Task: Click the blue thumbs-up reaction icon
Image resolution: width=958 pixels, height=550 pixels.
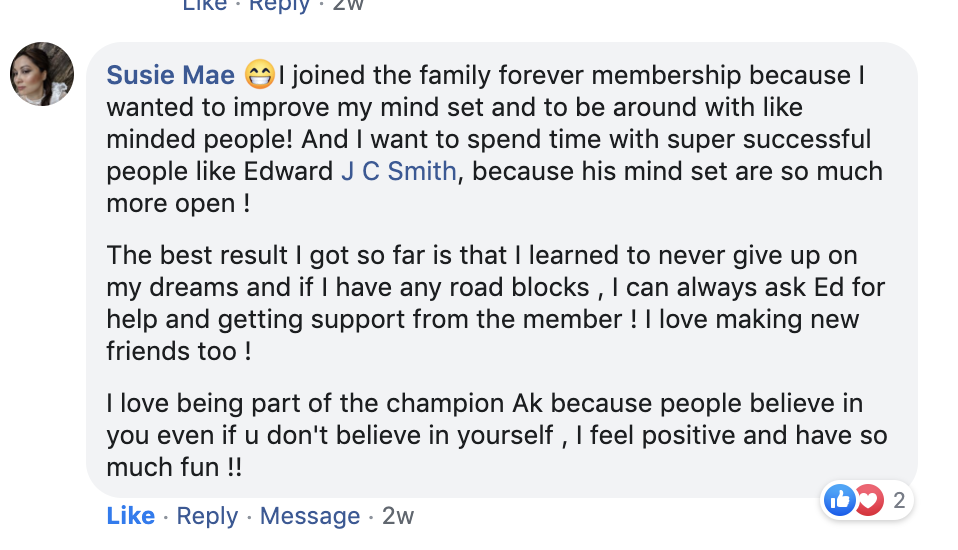Action: point(840,500)
